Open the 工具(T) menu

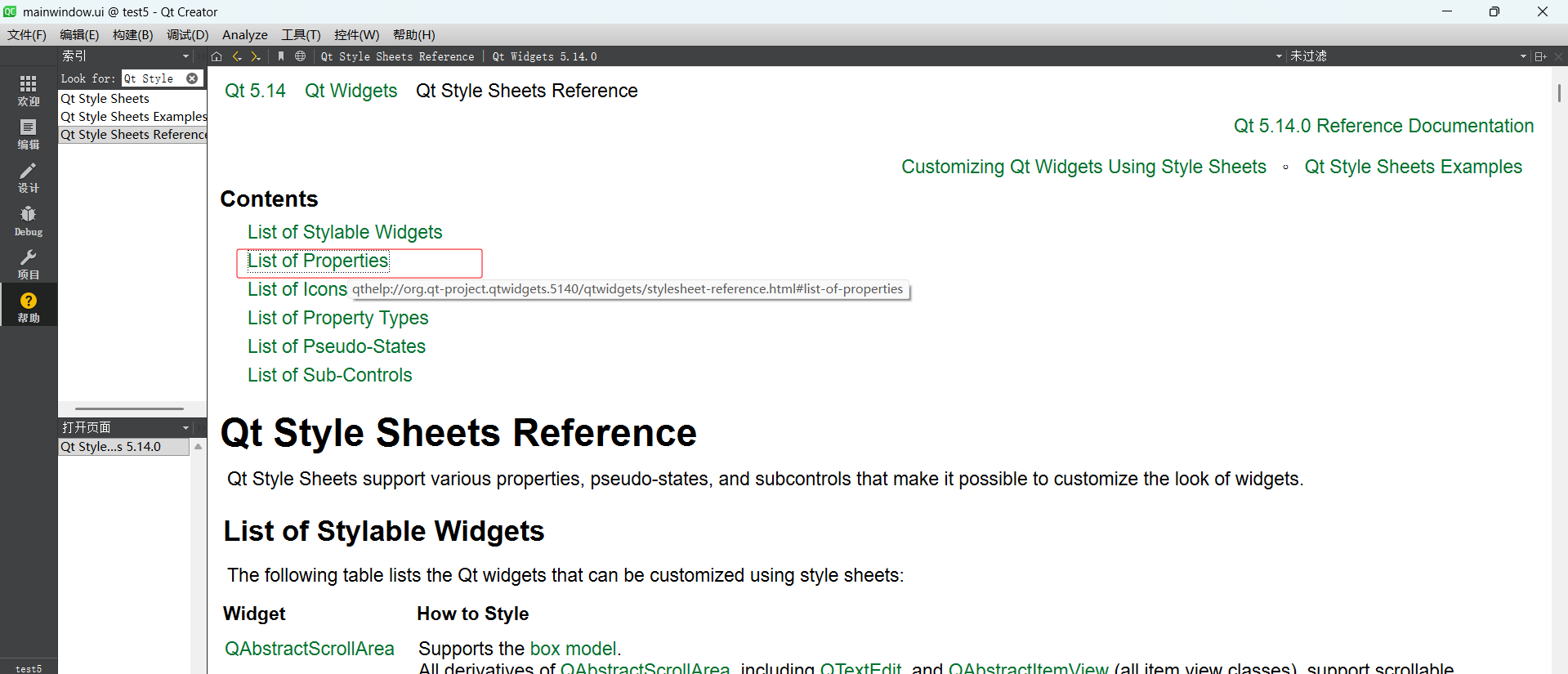click(301, 35)
